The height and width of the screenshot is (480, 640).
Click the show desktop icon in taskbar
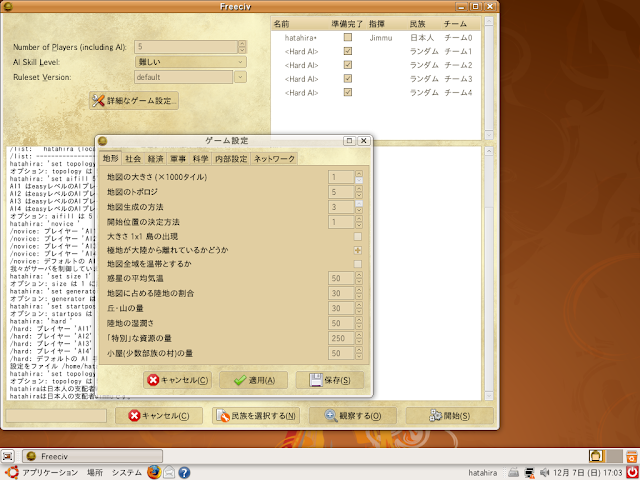pos(9,456)
